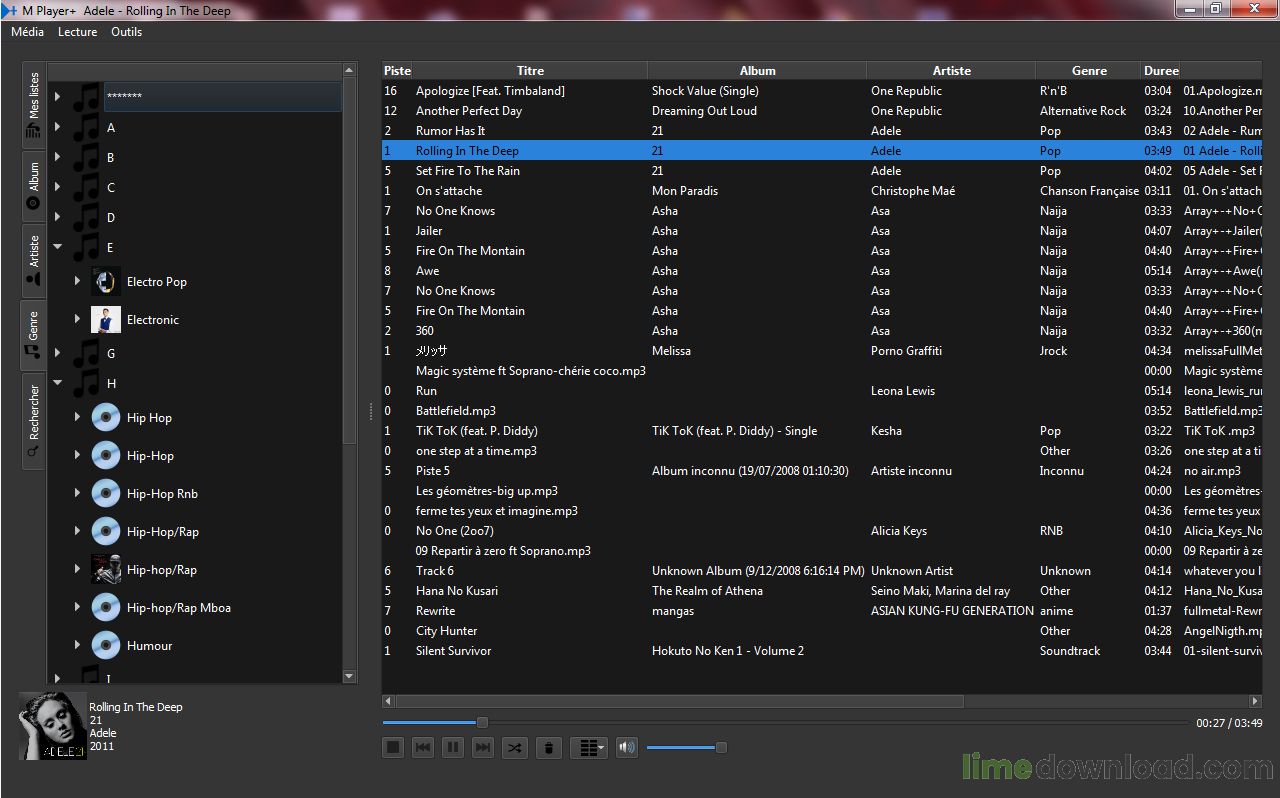Expand the Electro Pop genre

point(77,282)
